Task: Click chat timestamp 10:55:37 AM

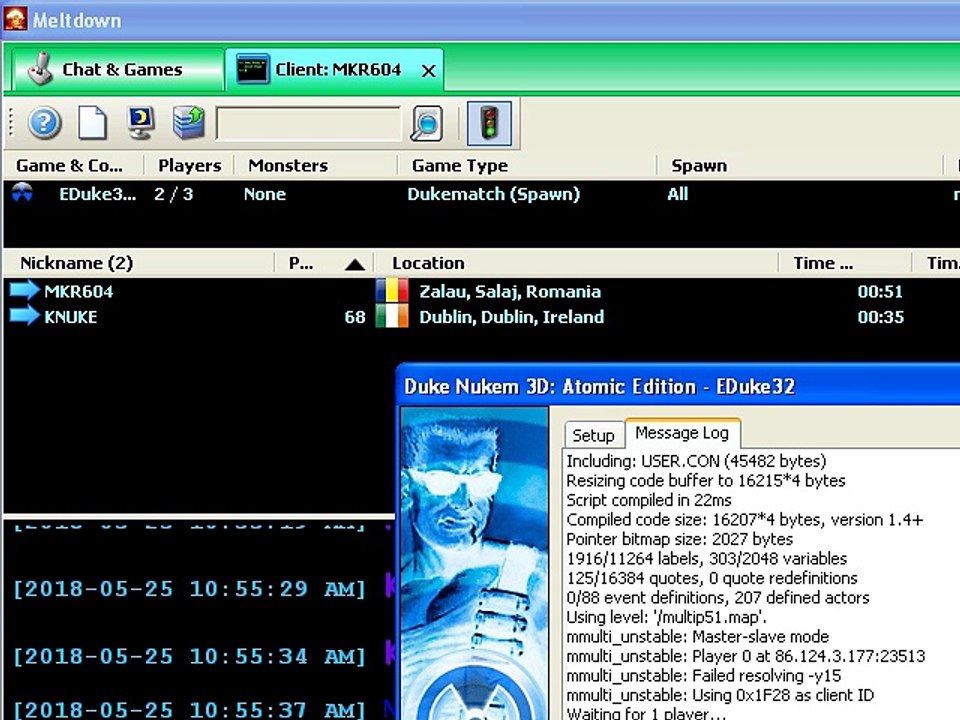Action: 189,709
